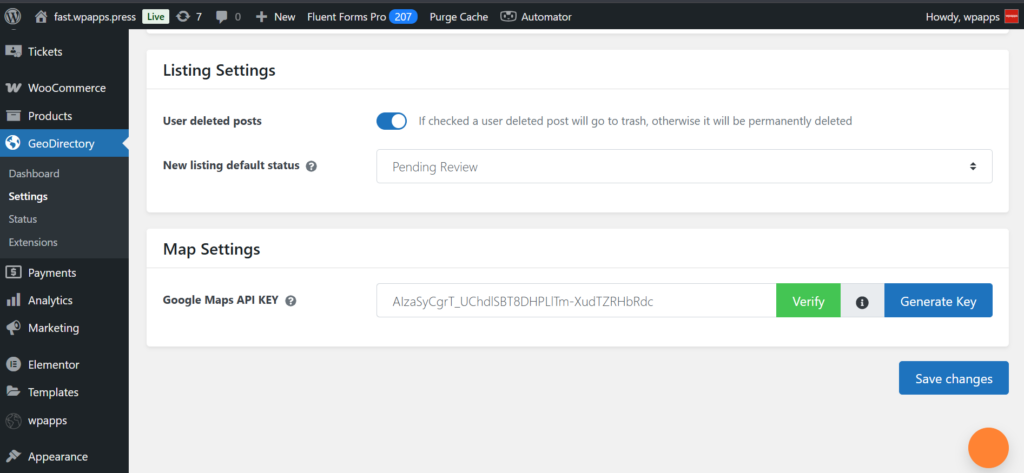The image size is (1024, 473).
Task: Open the New content menu in the admin bar
Action: tap(275, 17)
